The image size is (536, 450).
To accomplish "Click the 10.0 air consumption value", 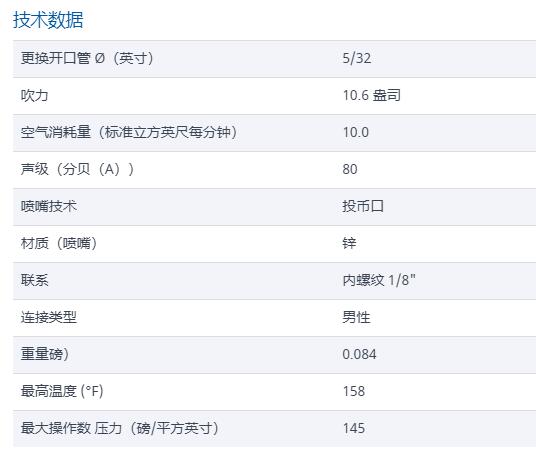I will point(356,132).
